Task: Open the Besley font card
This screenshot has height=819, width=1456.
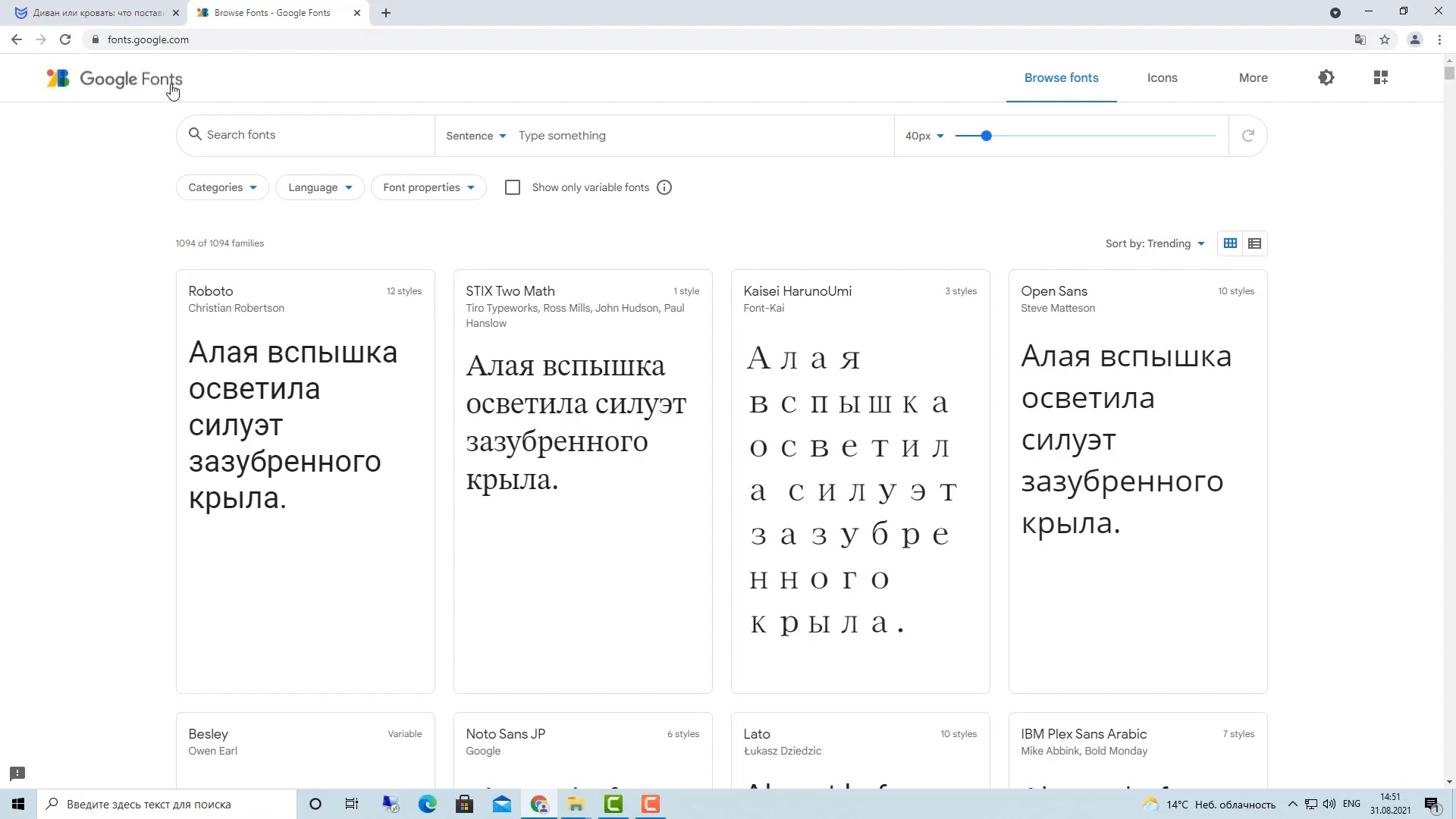Action: coord(306,750)
